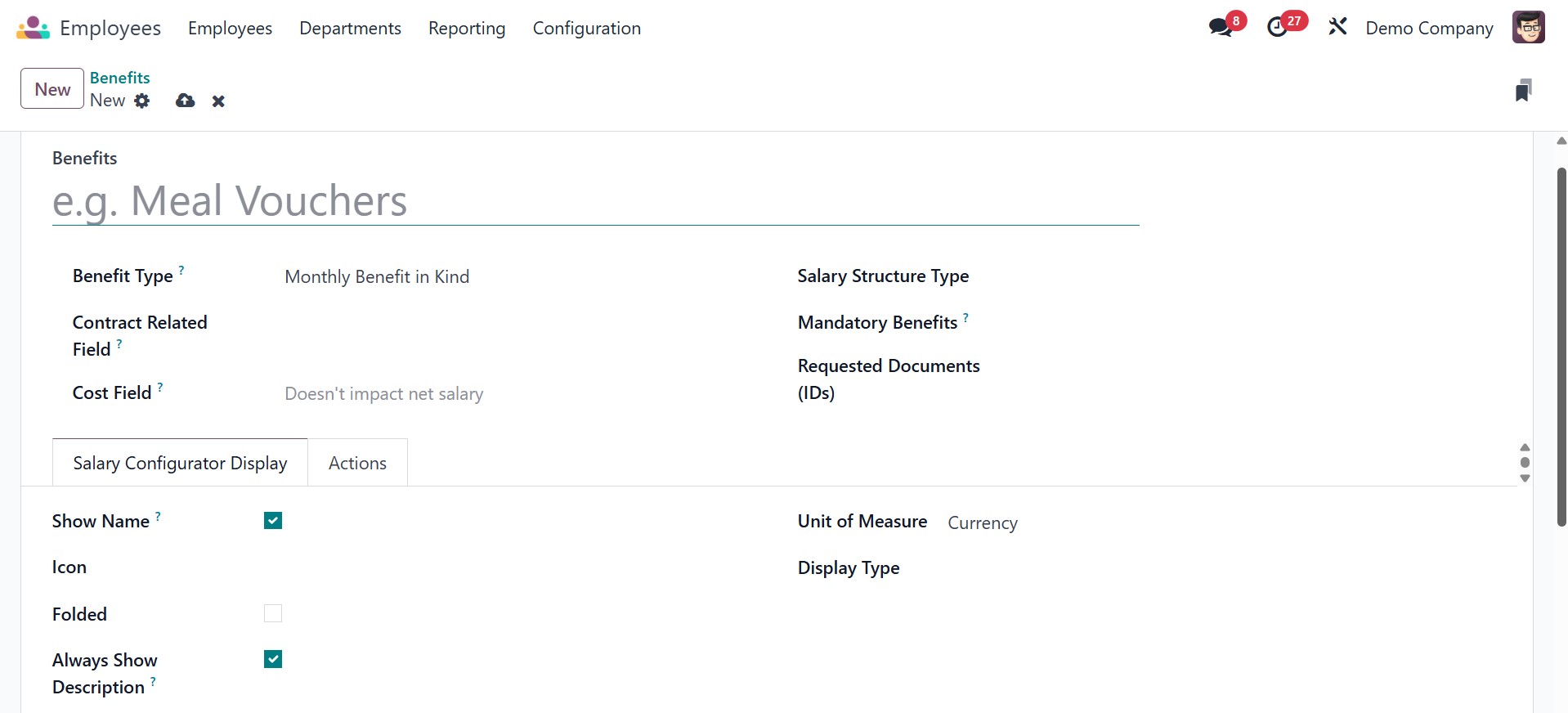Click the New button
Image resolution: width=1568 pixels, height=713 pixels.
tap(52, 89)
